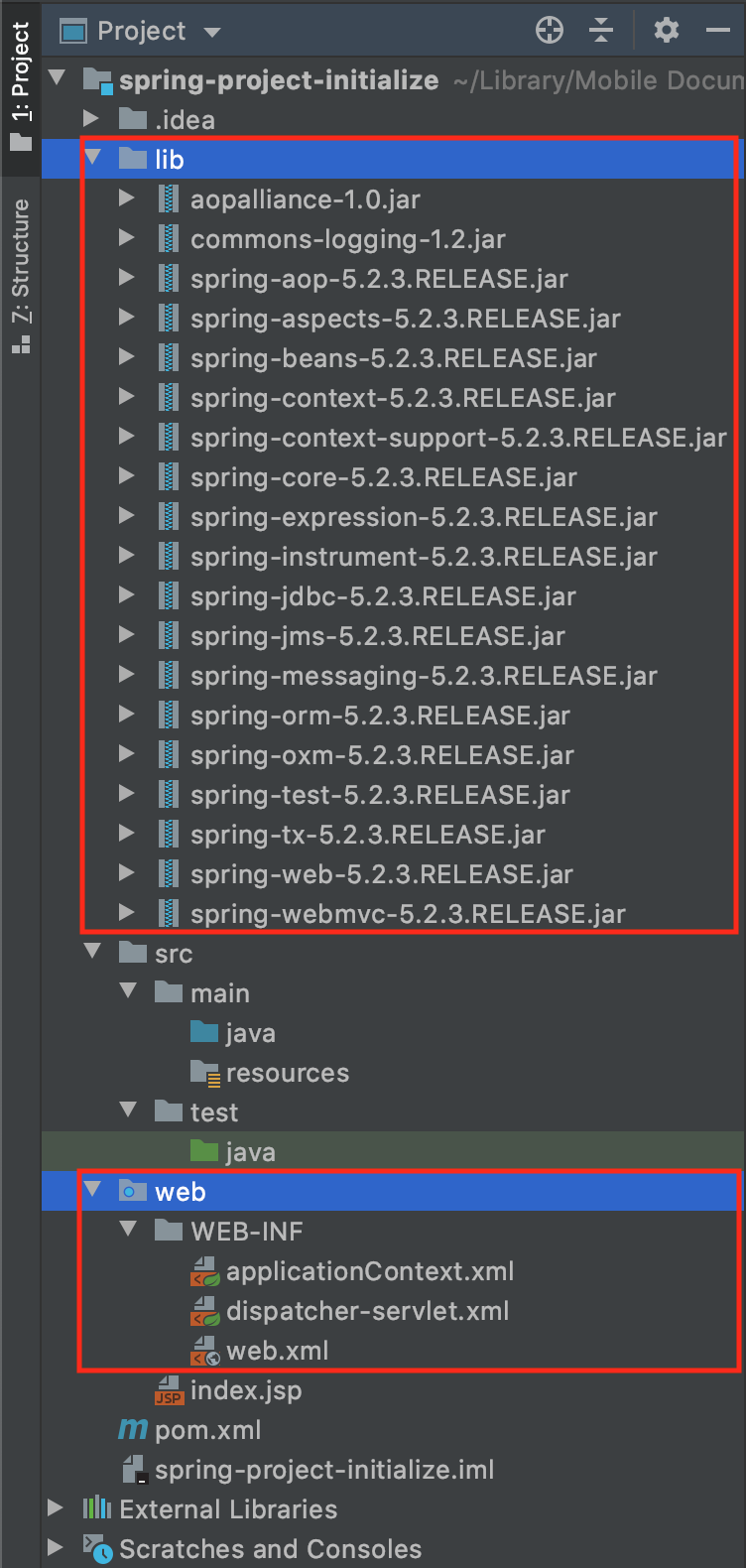This screenshot has width=746, height=1568.
Task: Click the spring-core jar archive icon
Action: click(x=170, y=476)
